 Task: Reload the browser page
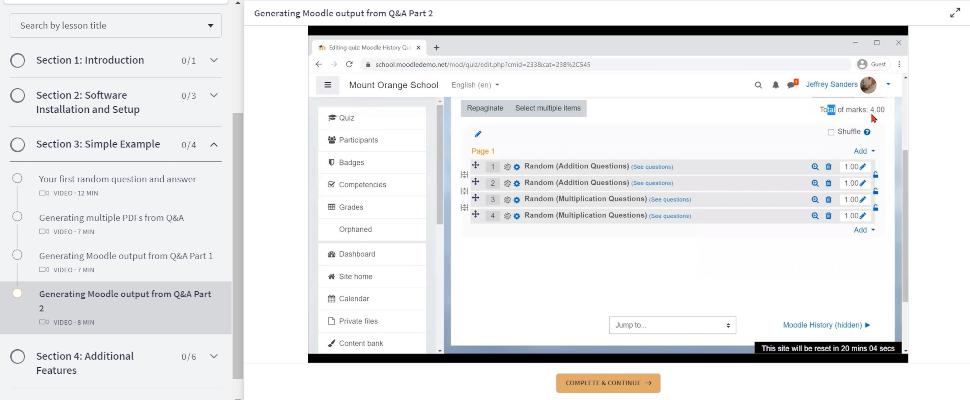[349, 64]
